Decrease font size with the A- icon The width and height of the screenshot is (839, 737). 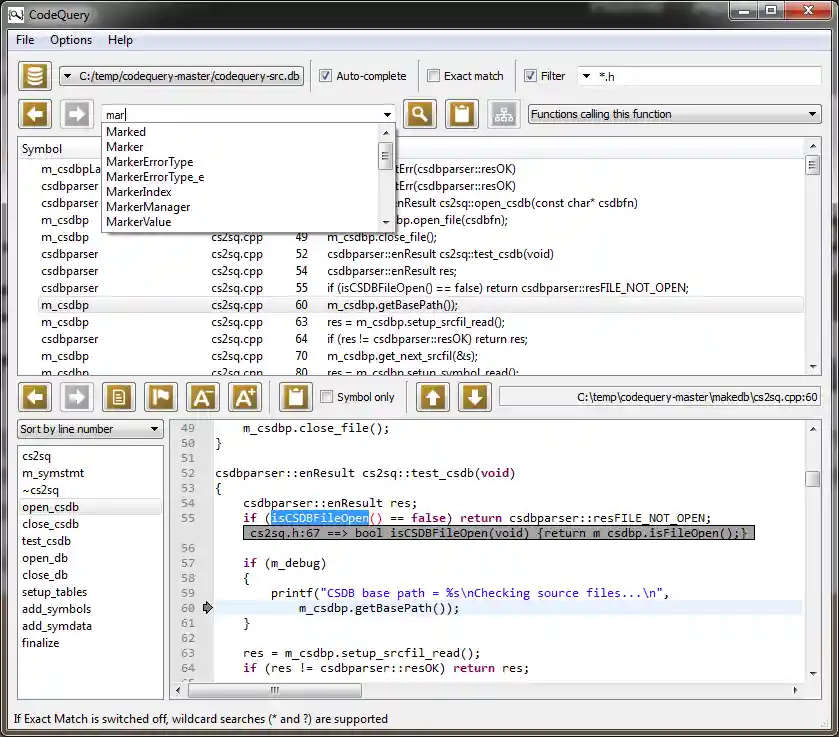203,397
